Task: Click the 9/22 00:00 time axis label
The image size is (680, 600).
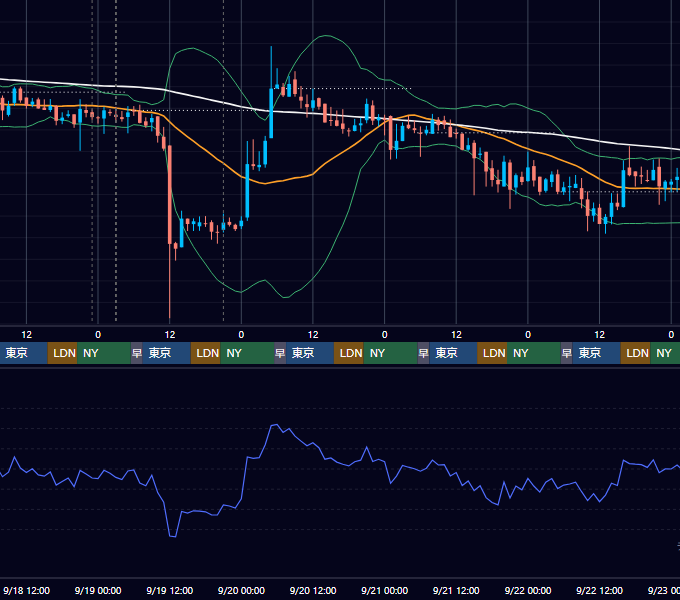Action: [x=528, y=590]
